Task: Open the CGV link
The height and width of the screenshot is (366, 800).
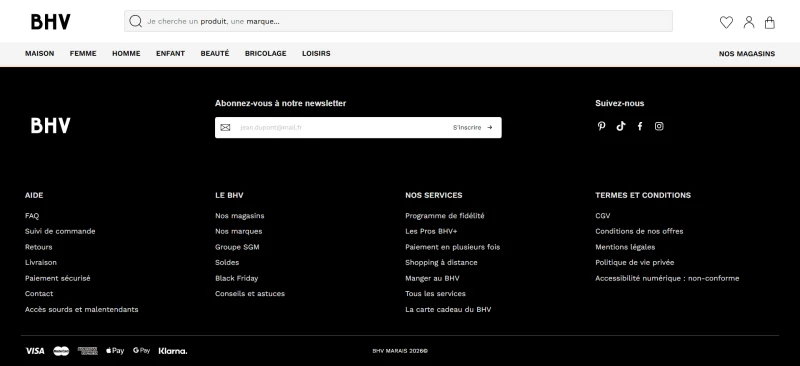Action: (x=603, y=216)
